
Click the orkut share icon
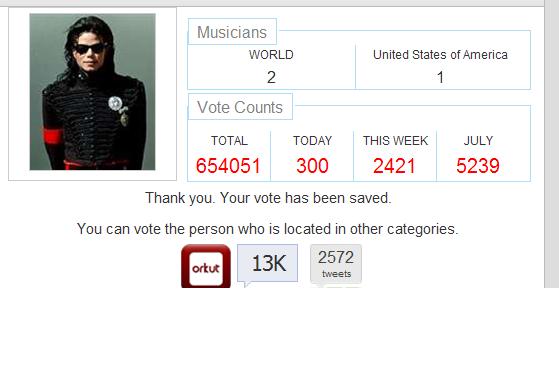tap(206, 266)
